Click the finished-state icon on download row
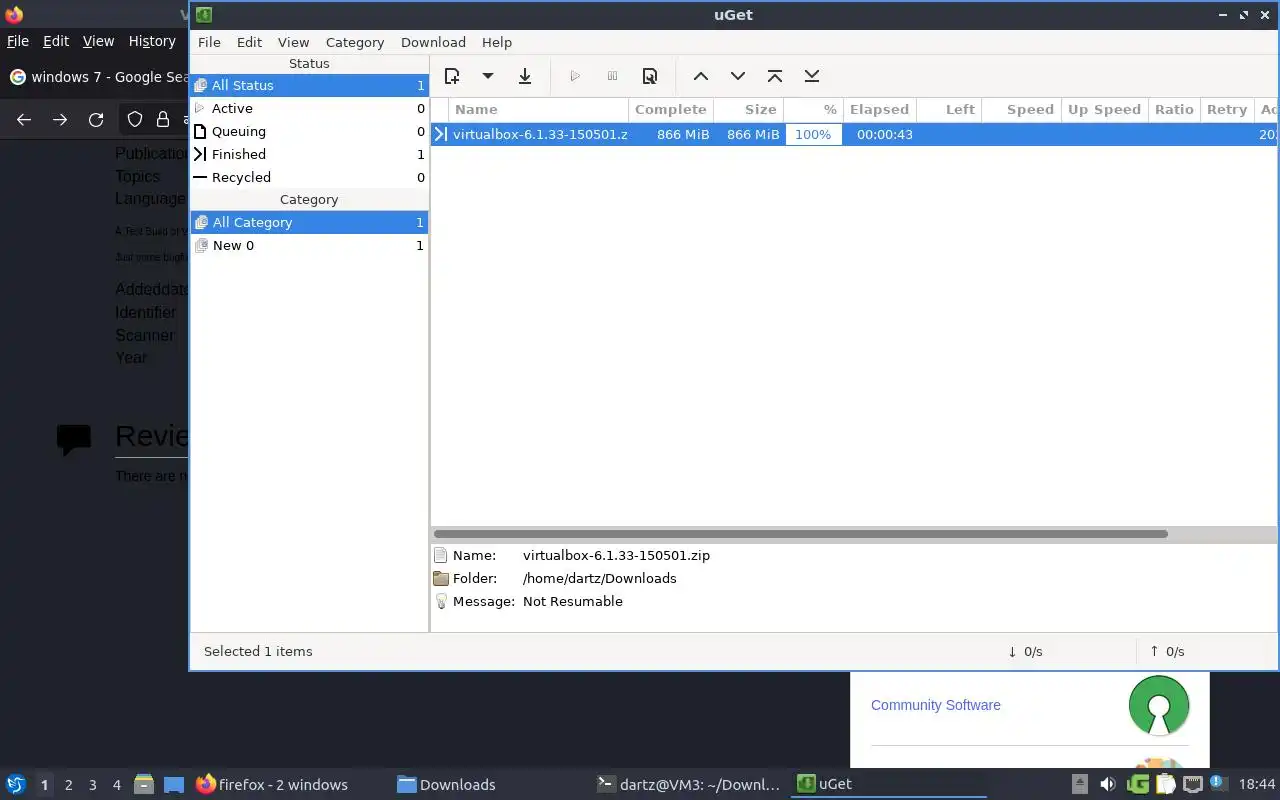 [x=440, y=134]
